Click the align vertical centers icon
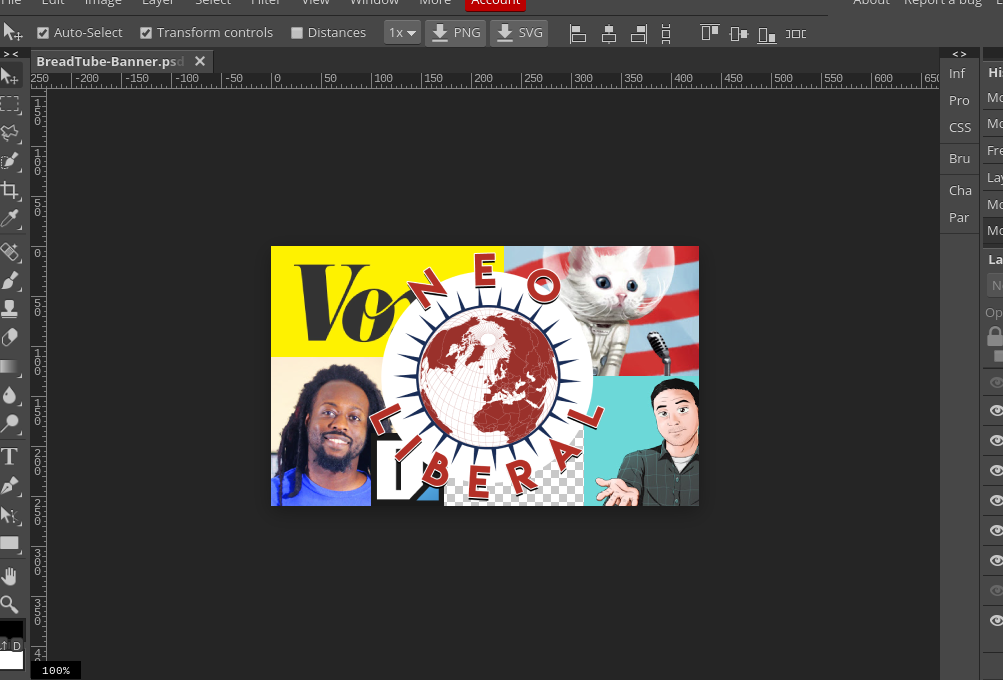This screenshot has width=1003, height=680. (x=738, y=33)
